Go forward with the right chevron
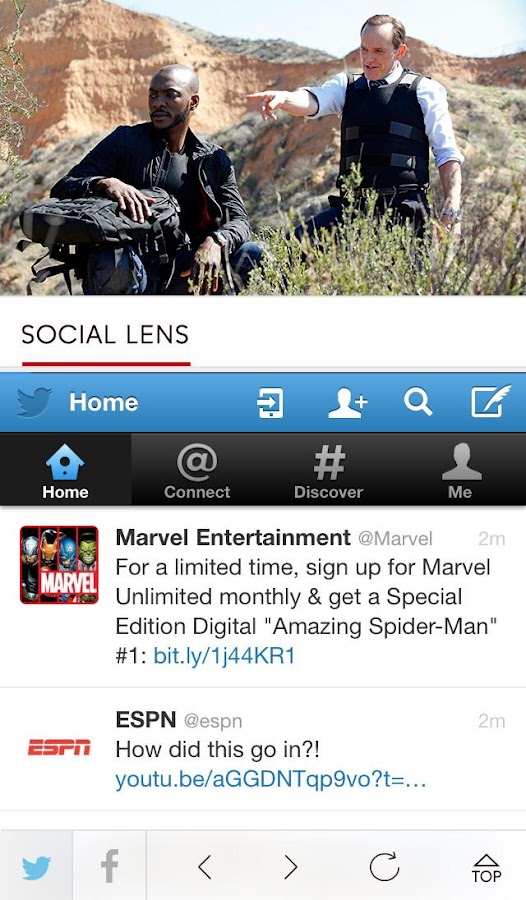 [x=291, y=867]
